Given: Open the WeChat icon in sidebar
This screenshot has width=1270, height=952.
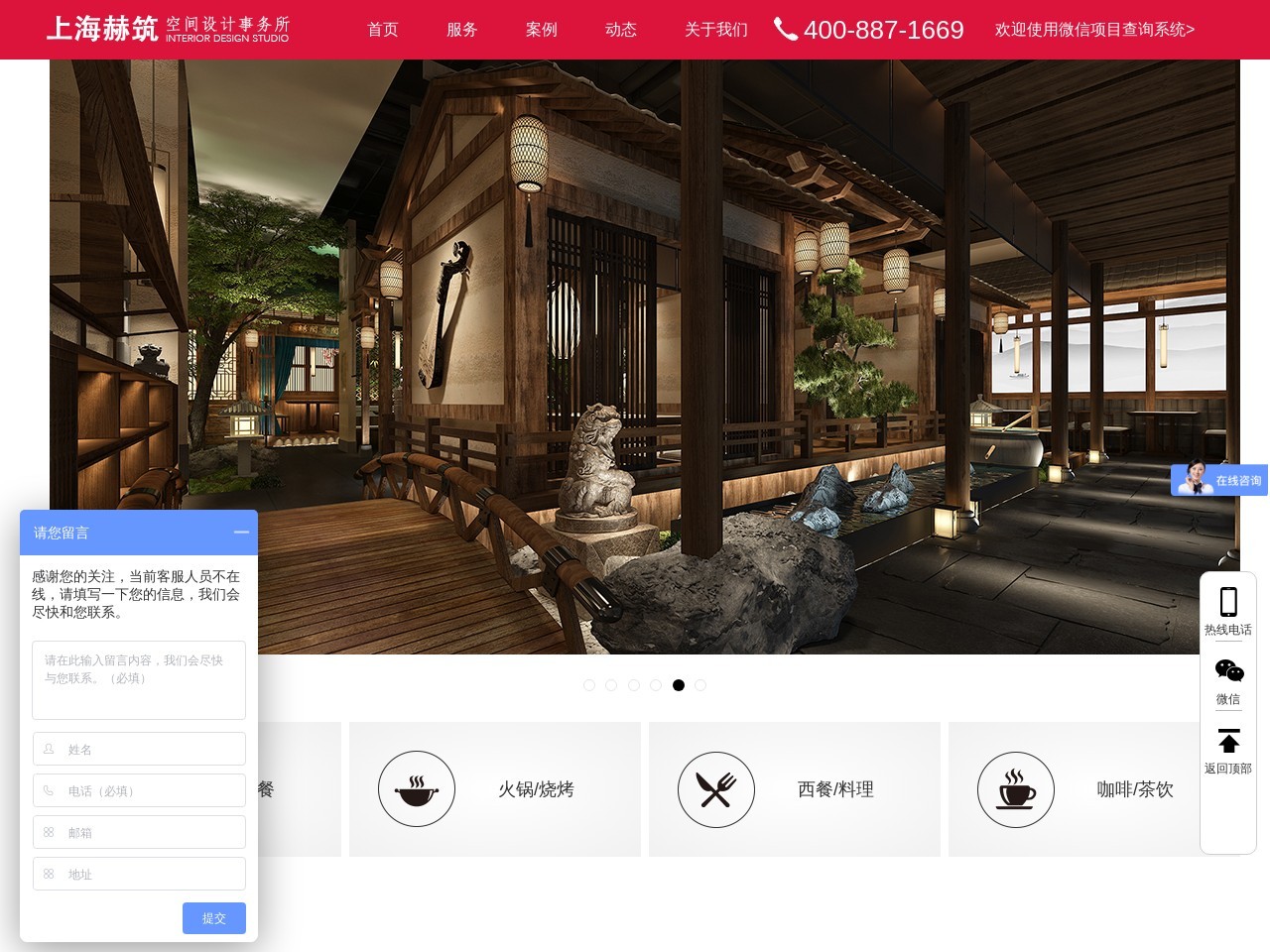Looking at the screenshot, I should tap(1228, 671).
